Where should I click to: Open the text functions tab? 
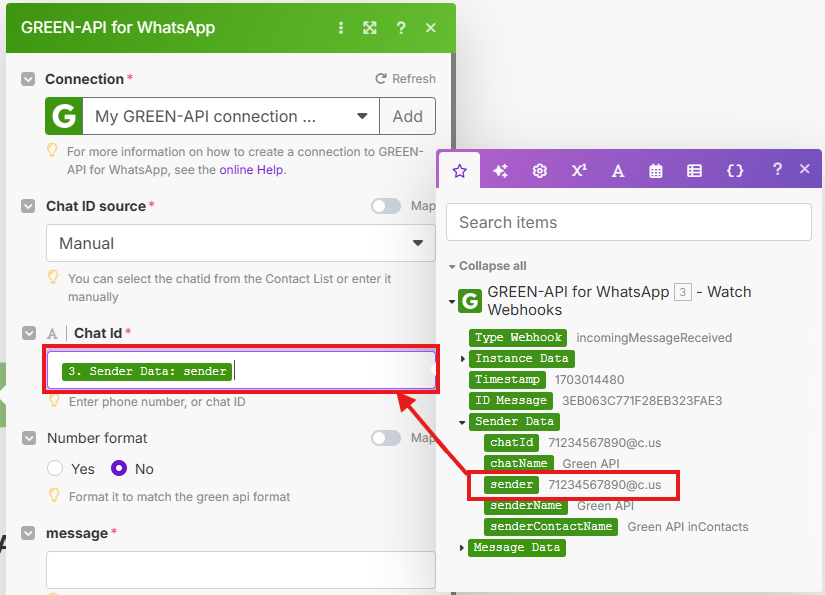[618, 171]
